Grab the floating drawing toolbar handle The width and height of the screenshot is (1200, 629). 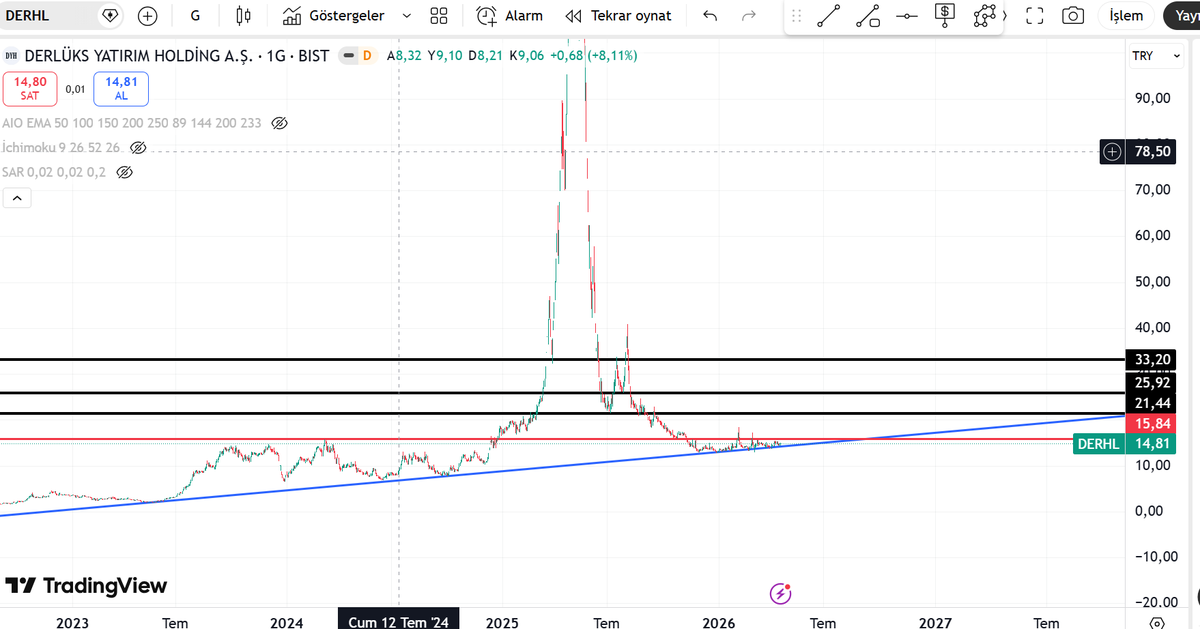click(797, 16)
